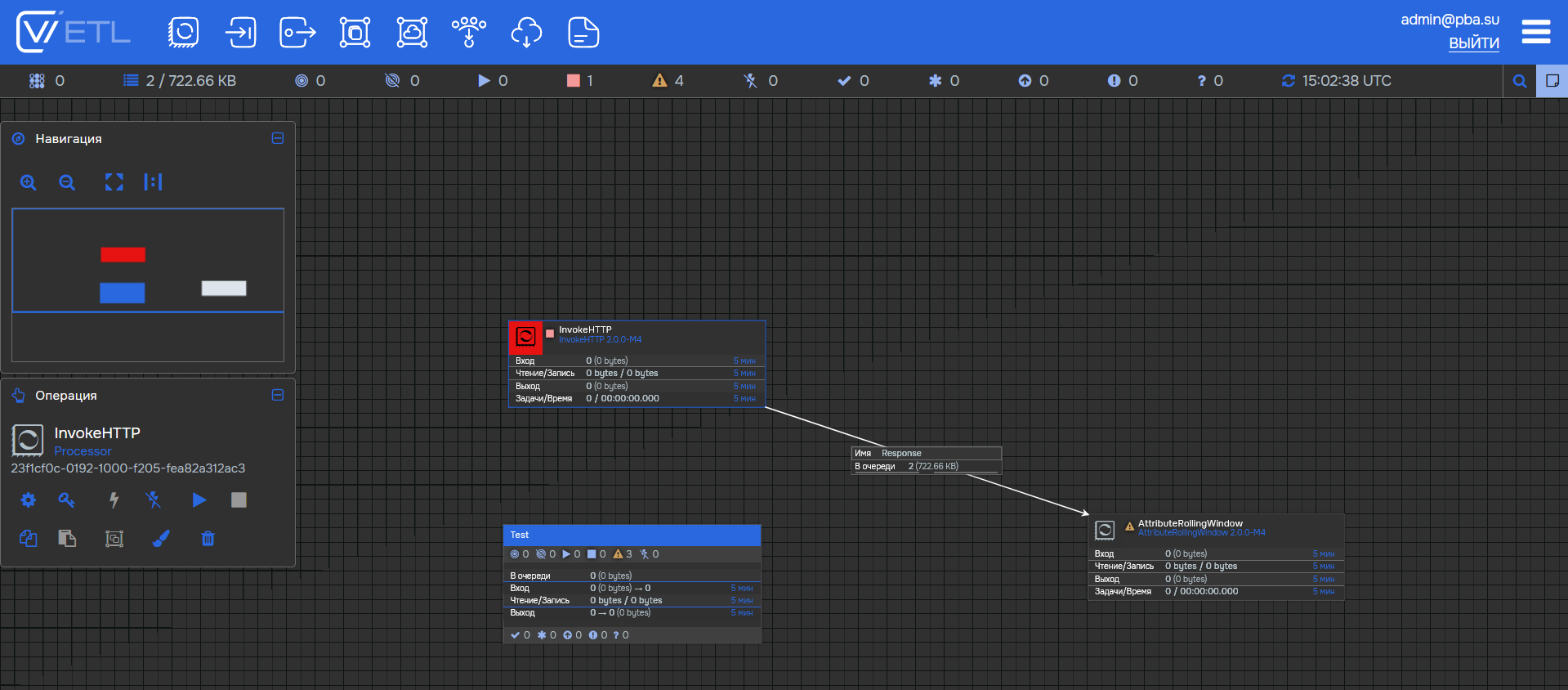
Task: Open access policies key in Операция panel
Action: click(67, 500)
